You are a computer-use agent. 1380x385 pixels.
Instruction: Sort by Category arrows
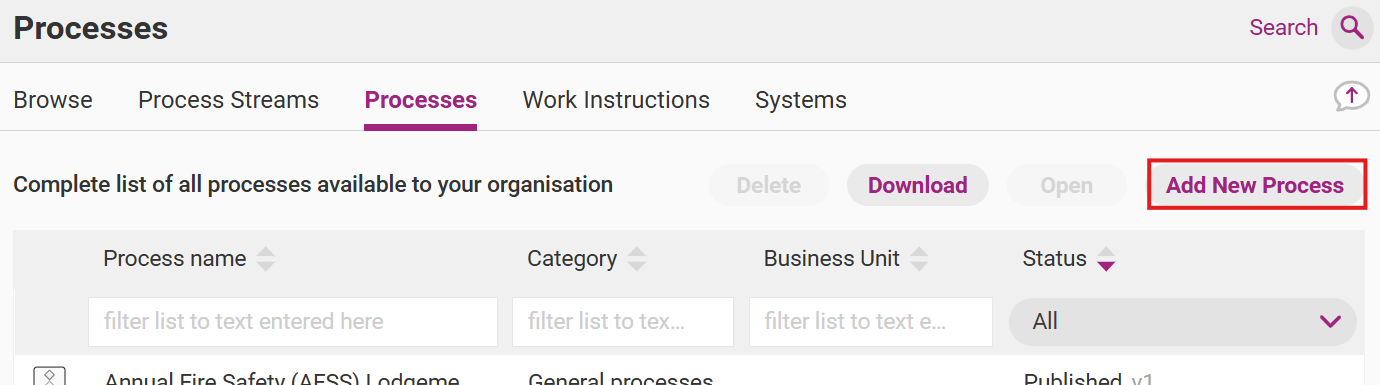tap(636, 259)
